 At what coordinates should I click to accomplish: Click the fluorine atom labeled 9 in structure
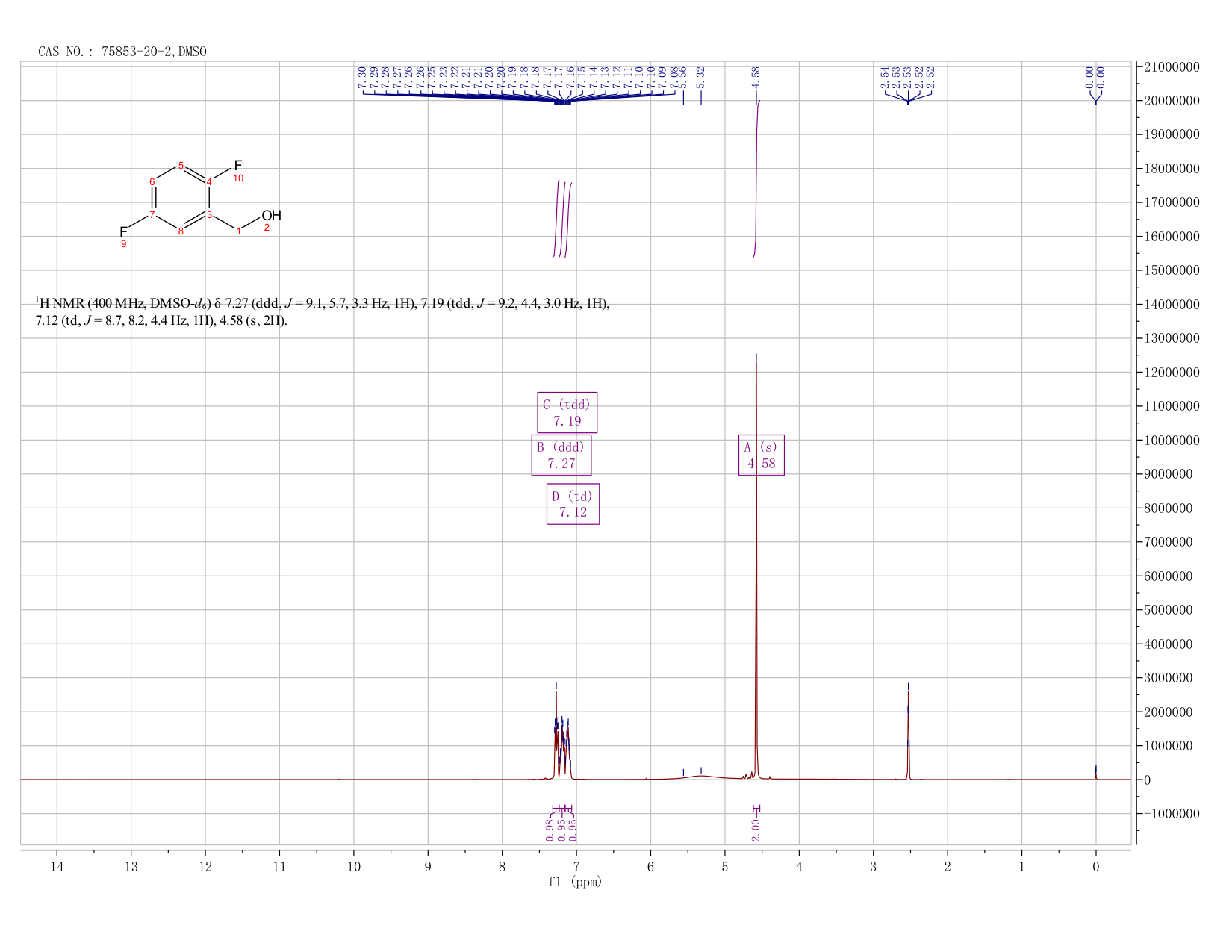click(124, 231)
